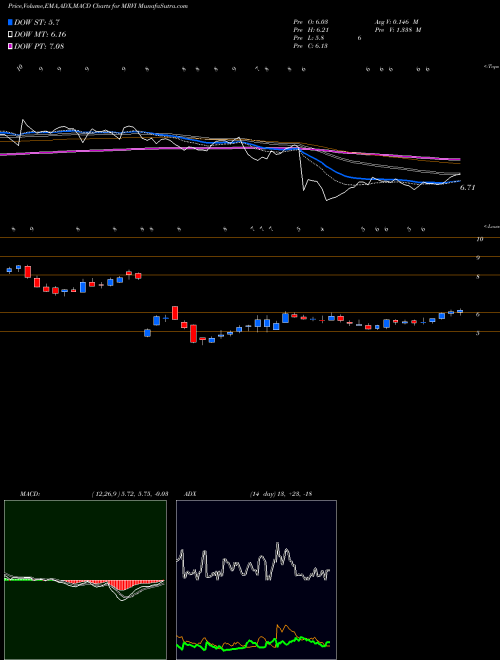
Task: Select the 'DOW MT: 6.16' legend label
Action: click(x=40, y=35)
